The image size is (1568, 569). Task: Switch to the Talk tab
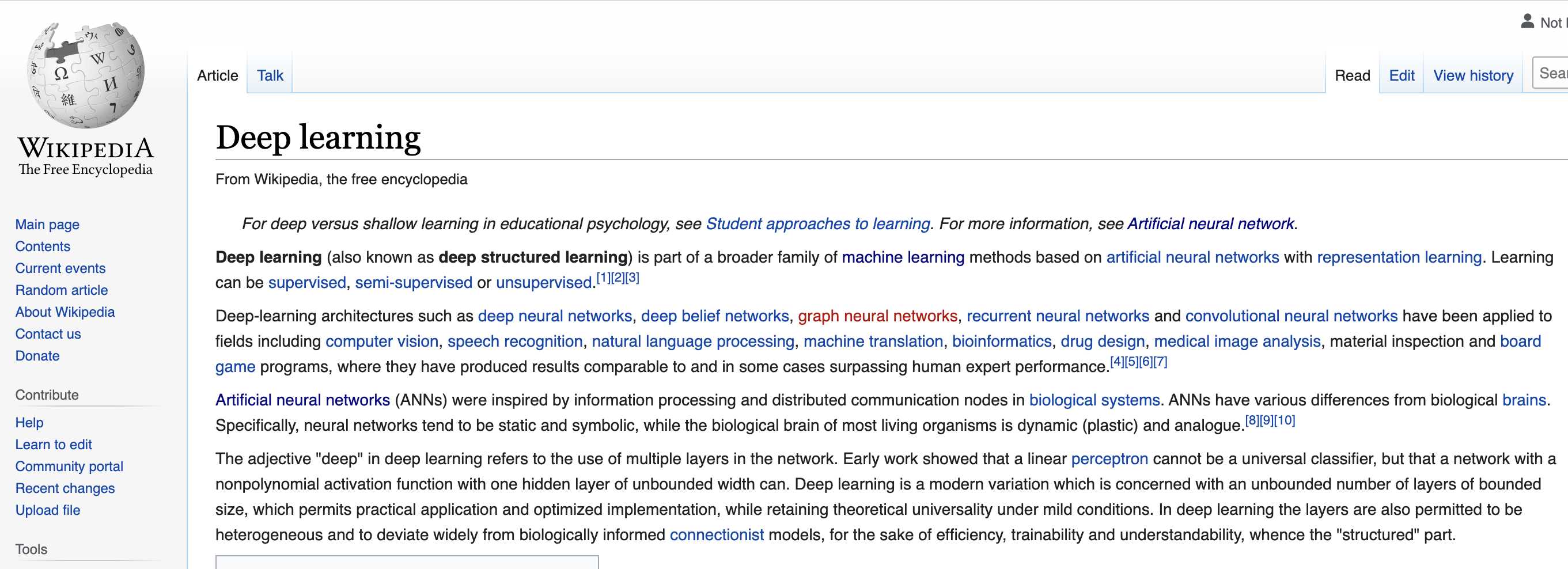pyautogui.click(x=270, y=75)
